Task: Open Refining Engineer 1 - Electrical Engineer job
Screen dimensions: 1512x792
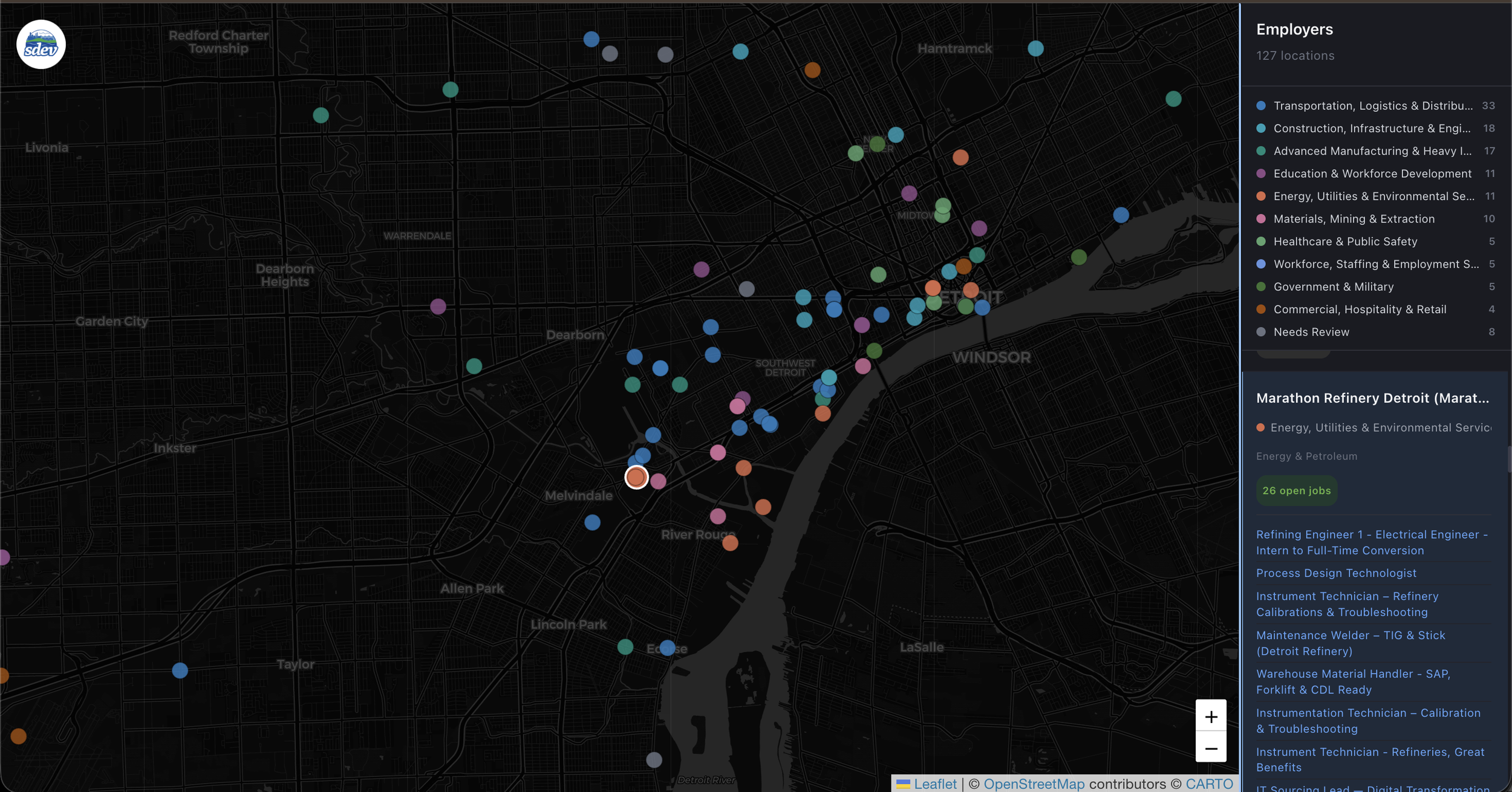Action: (1372, 542)
